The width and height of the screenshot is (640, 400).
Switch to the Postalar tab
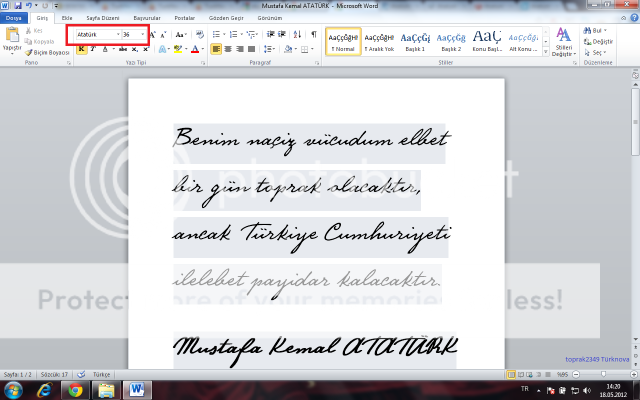coord(184,18)
